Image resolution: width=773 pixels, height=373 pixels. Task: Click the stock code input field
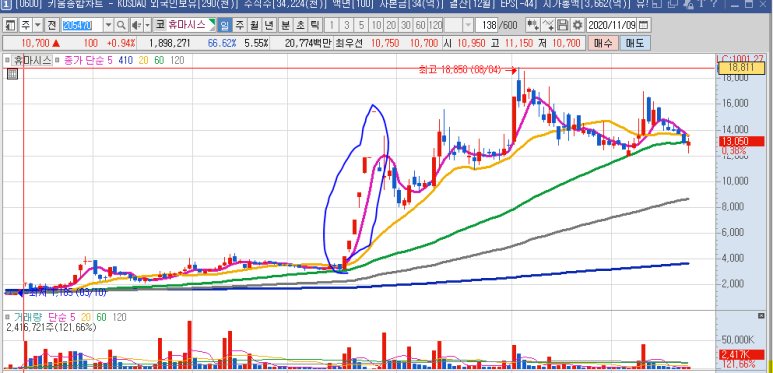82,25
